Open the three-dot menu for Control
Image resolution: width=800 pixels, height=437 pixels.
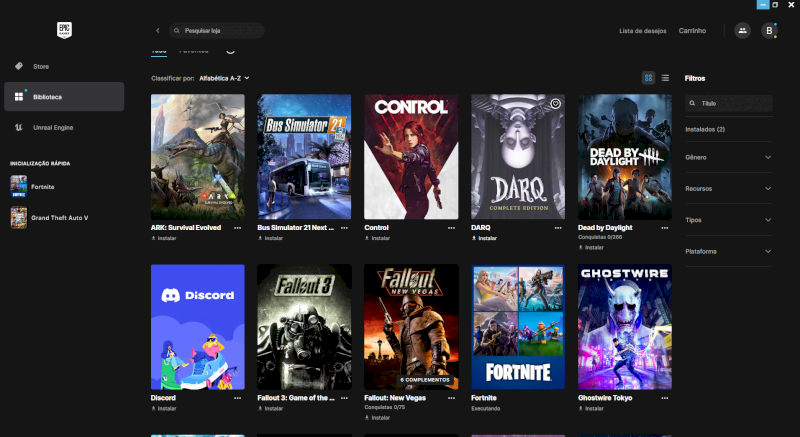pos(452,228)
